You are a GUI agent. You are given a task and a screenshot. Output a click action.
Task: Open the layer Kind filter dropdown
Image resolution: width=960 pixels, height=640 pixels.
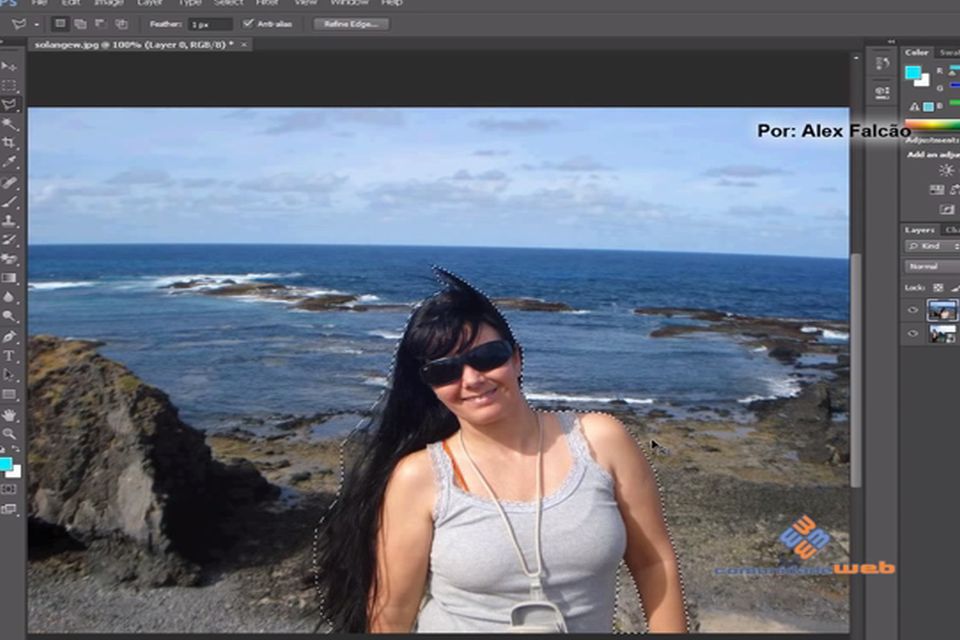[x=932, y=246]
